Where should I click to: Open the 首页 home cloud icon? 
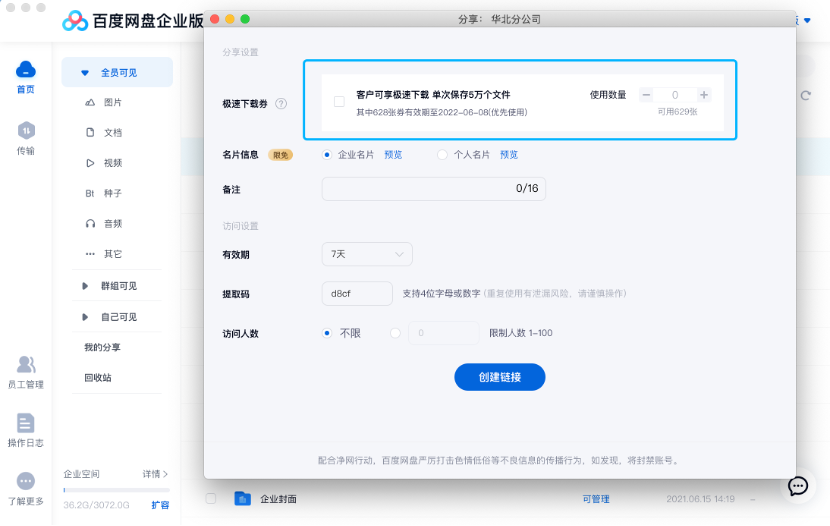point(25,70)
